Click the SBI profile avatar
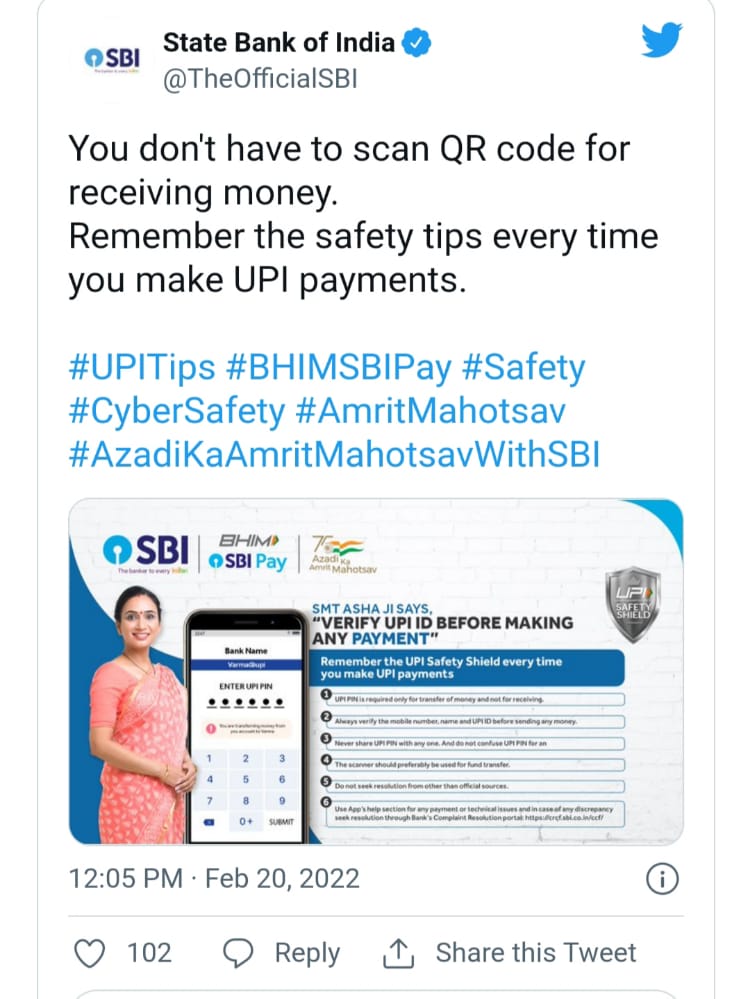The width and height of the screenshot is (750, 999). click(x=112, y=59)
